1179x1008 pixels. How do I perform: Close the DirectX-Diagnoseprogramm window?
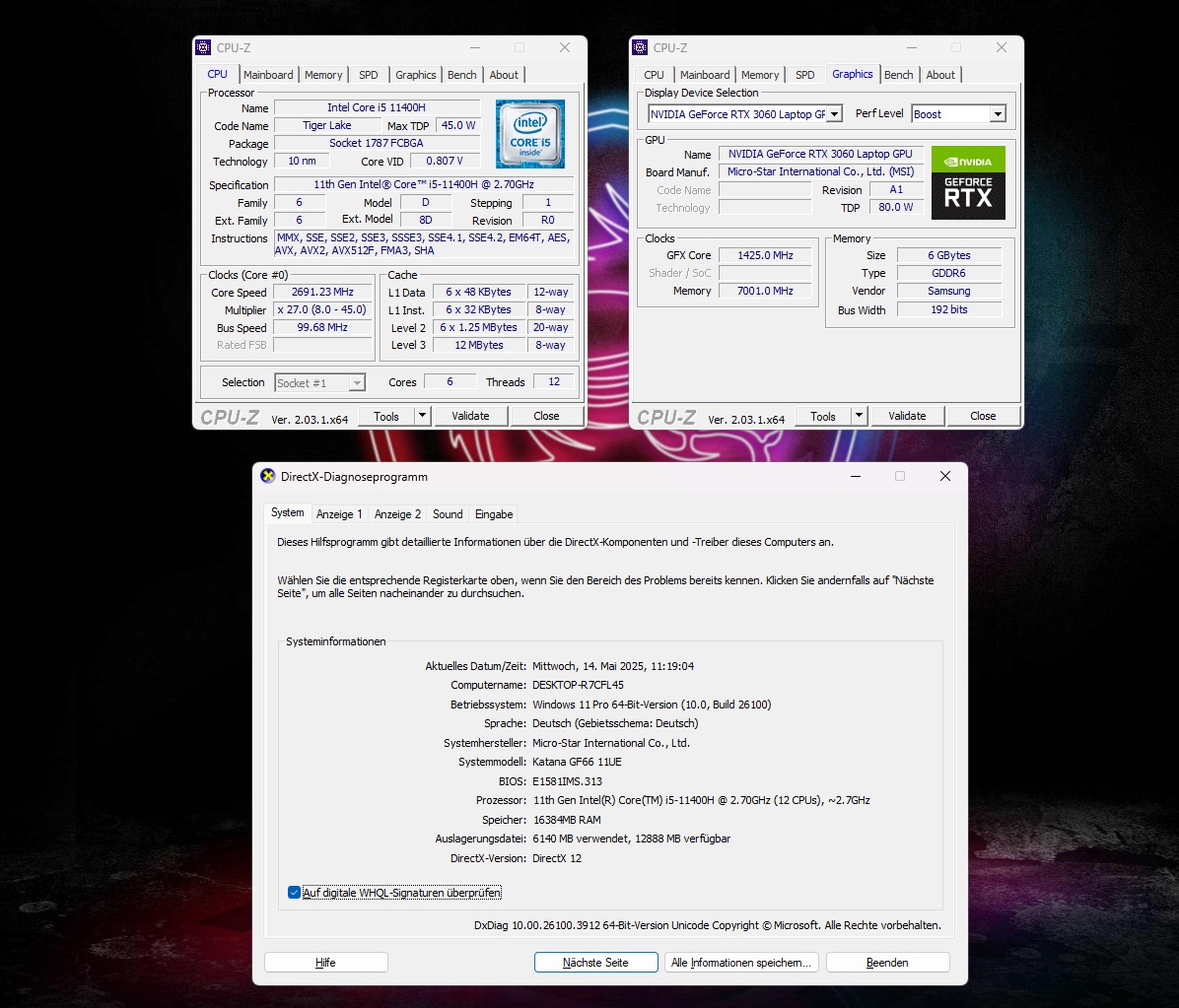pyautogui.click(x=944, y=476)
